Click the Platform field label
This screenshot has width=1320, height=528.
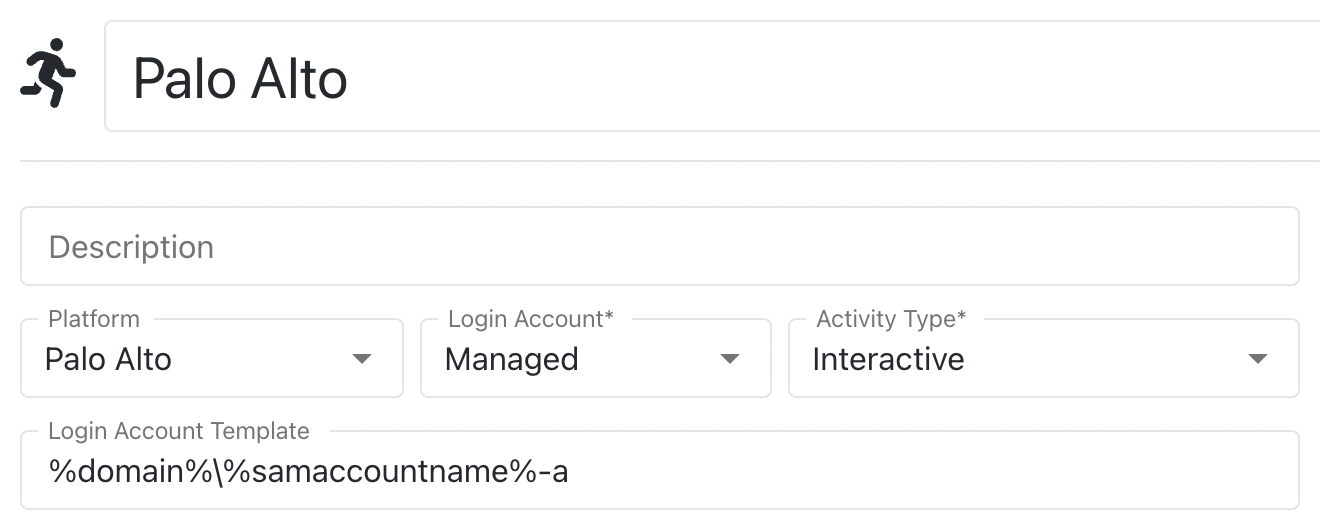point(94,319)
